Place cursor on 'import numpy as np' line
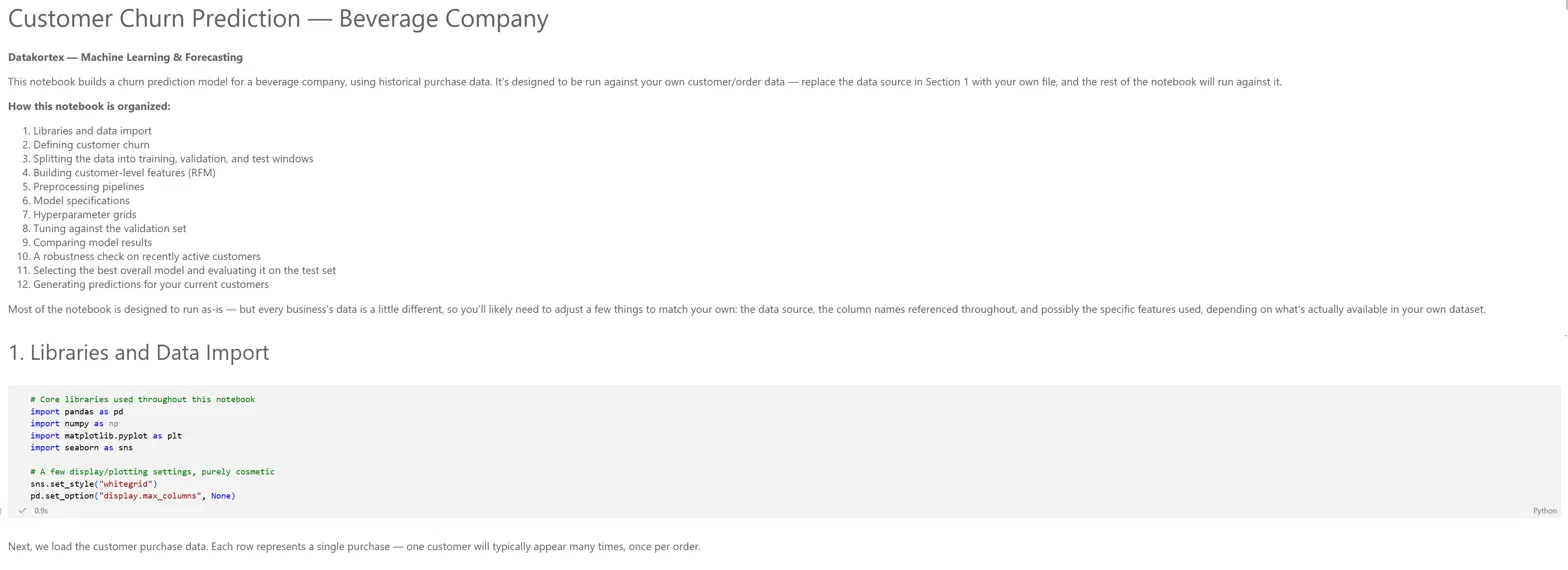The height and width of the screenshot is (570, 1568). coord(74,423)
